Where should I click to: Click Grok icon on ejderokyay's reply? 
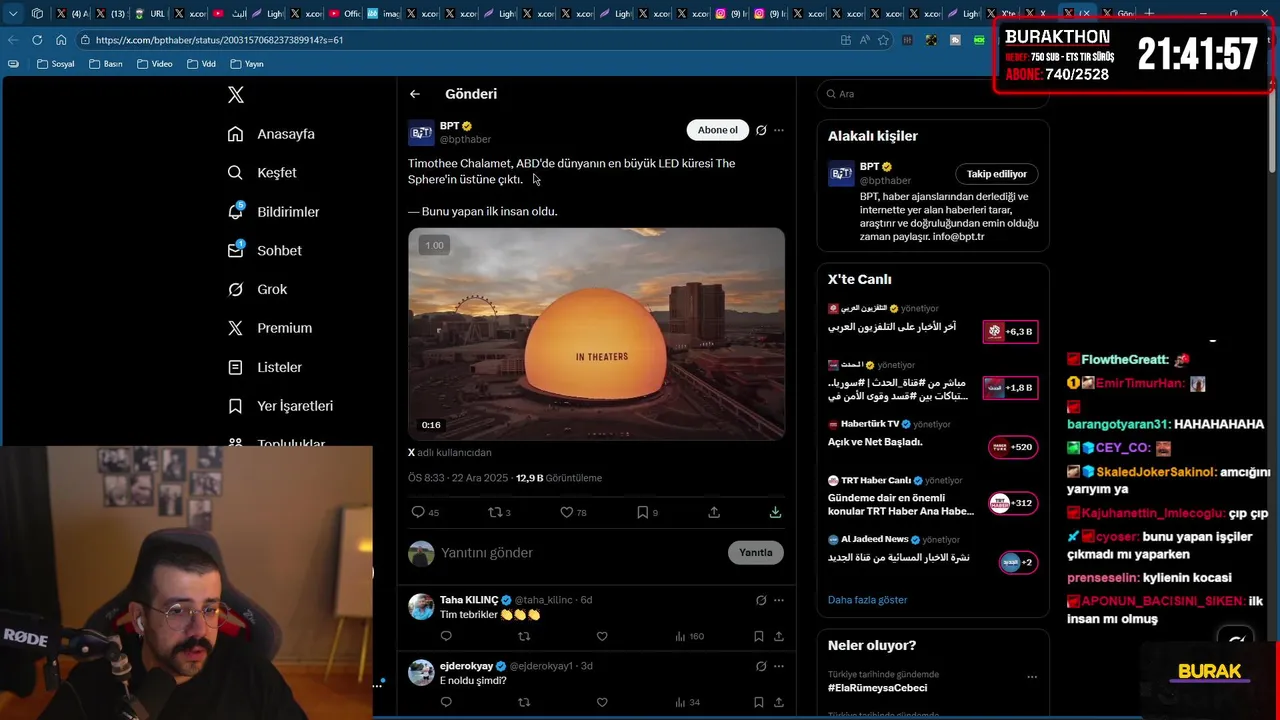pyautogui.click(x=761, y=666)
